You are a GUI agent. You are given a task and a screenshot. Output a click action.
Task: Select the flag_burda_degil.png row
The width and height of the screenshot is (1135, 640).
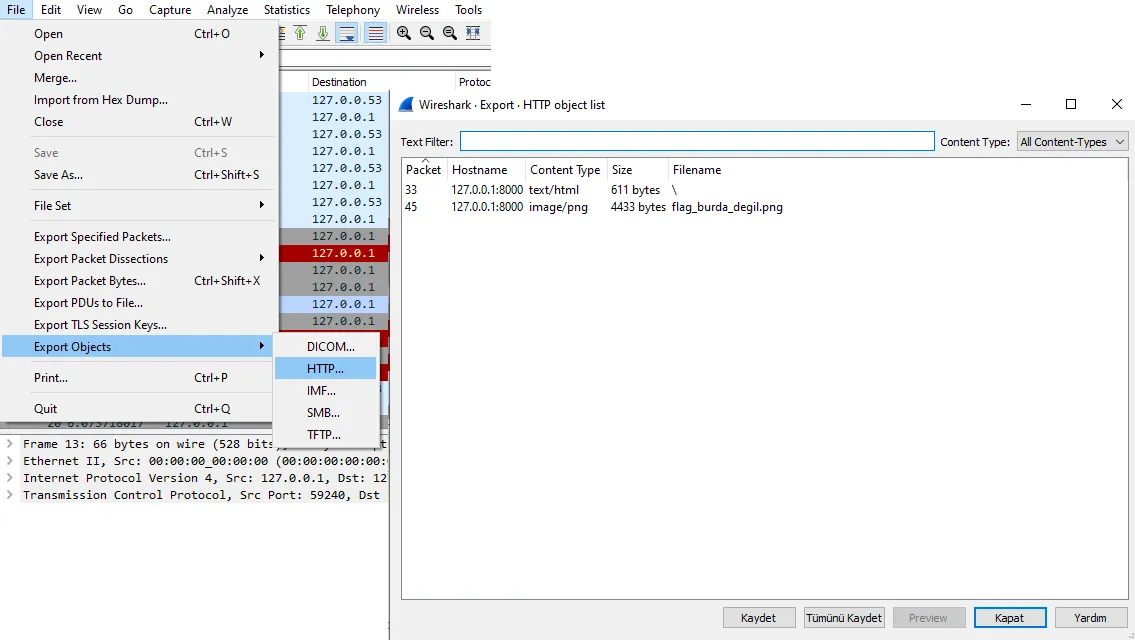click(x=764, y=207)
